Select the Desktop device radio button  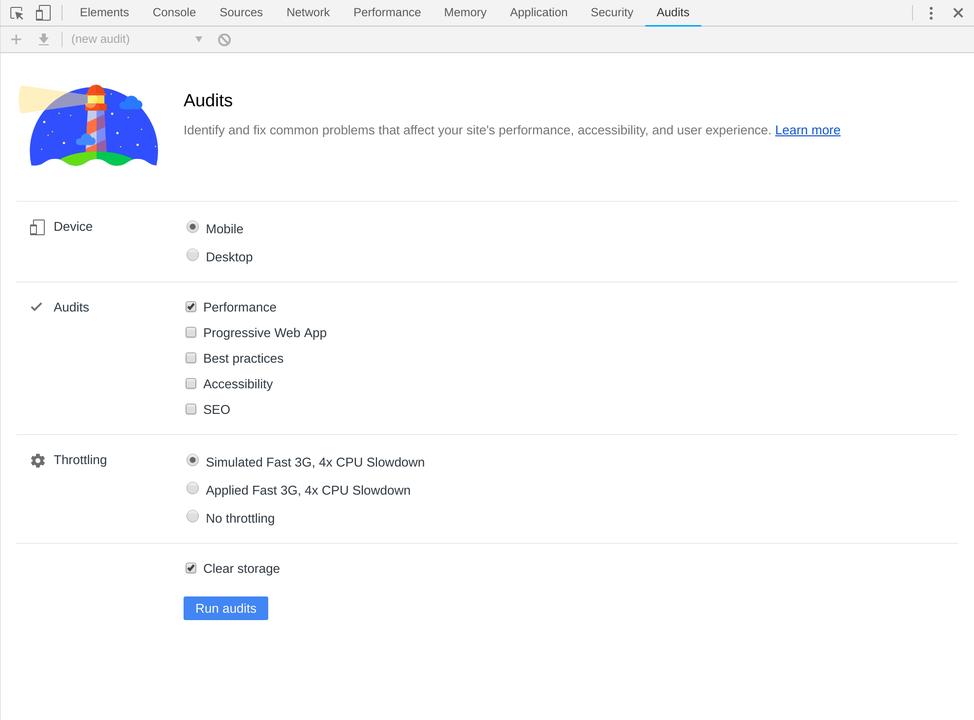click(x=193, y=255)
